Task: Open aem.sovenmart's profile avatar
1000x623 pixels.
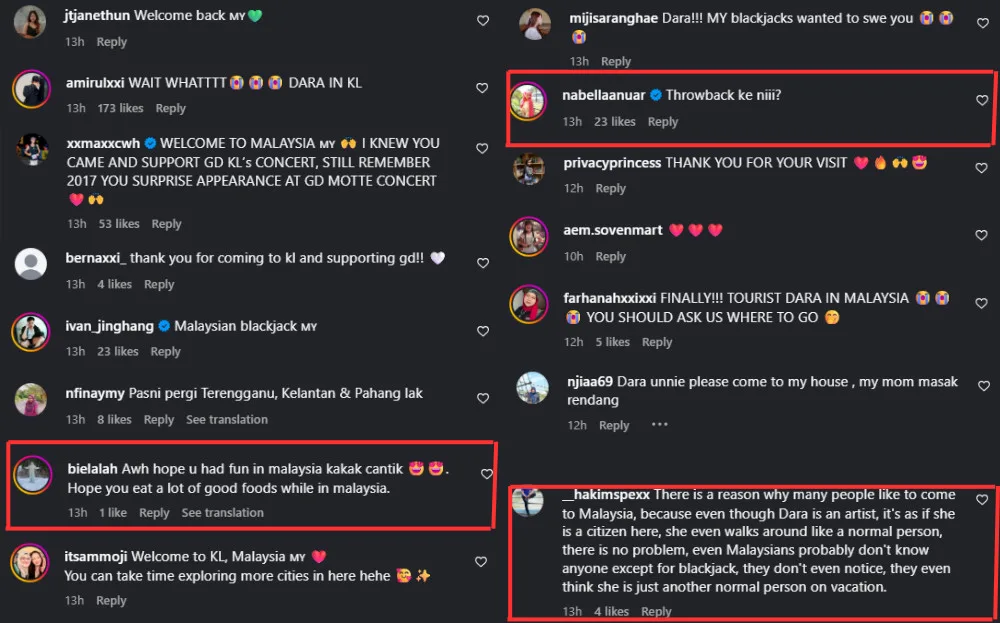Action: (x=529, y=237)
